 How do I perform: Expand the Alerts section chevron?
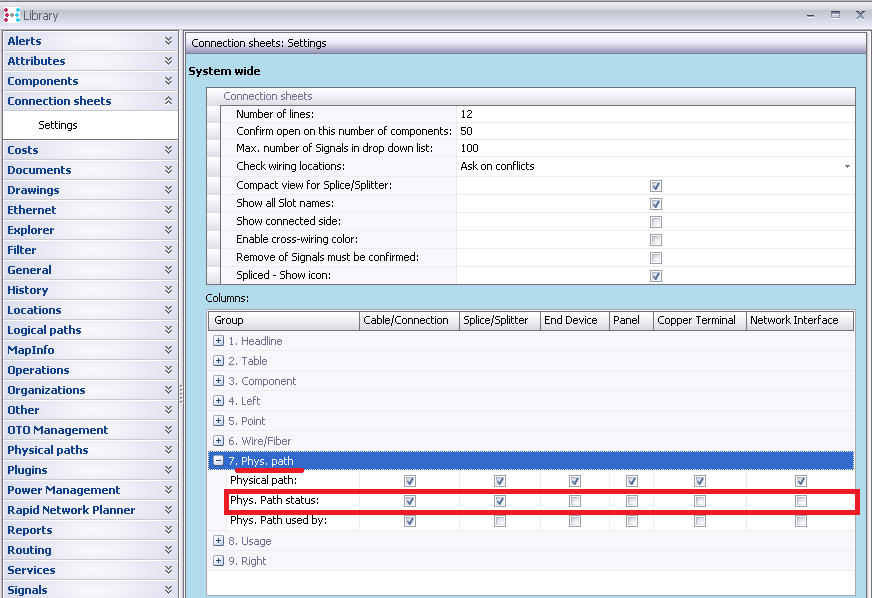[168, 41]
